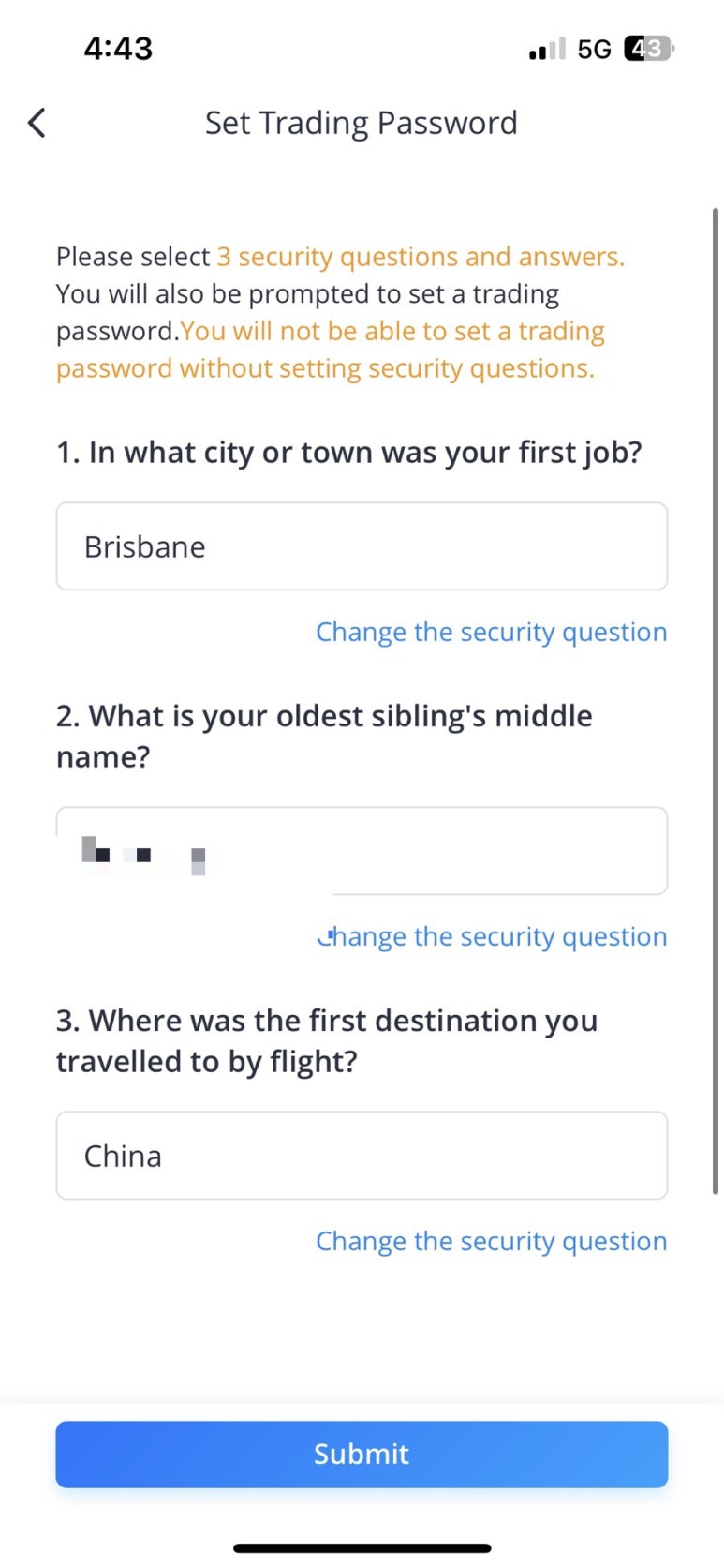Focus the Brisbane answer field
724x1568 pixels.
[362, 546]
